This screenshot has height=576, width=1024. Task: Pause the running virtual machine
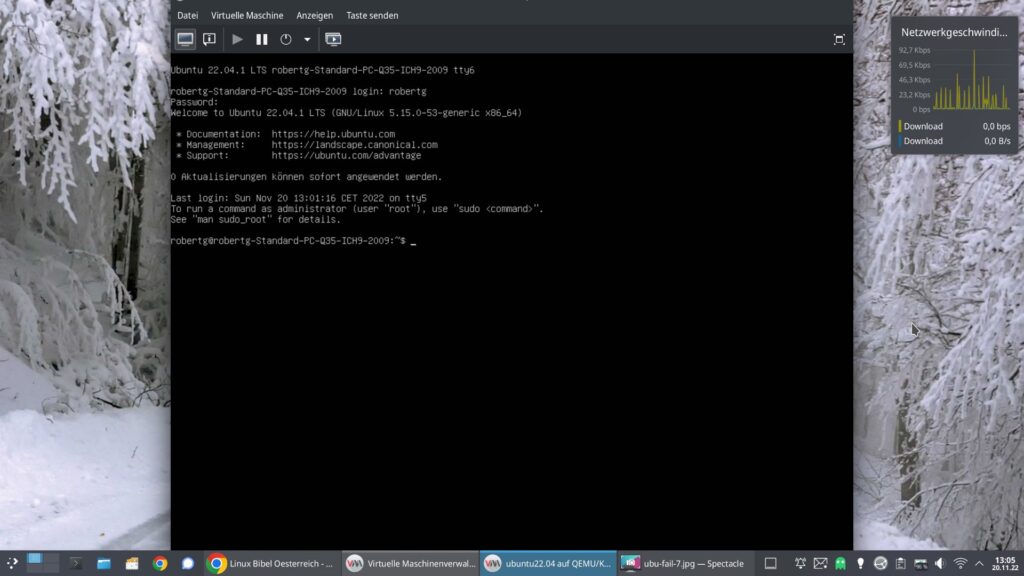262,39
